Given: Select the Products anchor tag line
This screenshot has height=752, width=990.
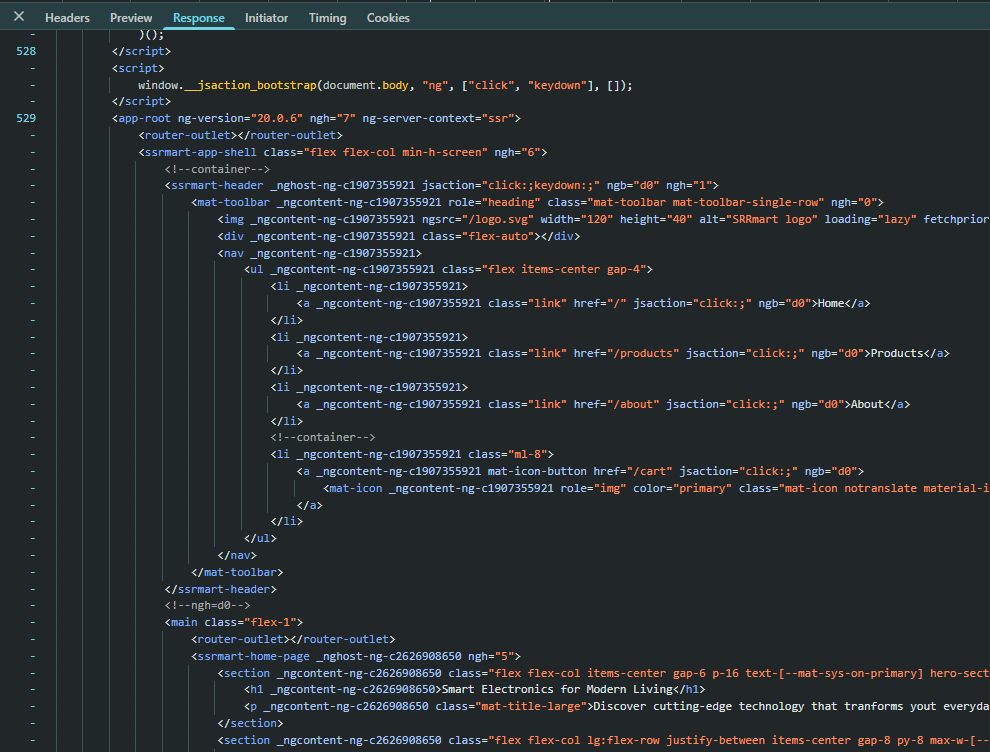Looking at the screenshot, I should [622, 353].
